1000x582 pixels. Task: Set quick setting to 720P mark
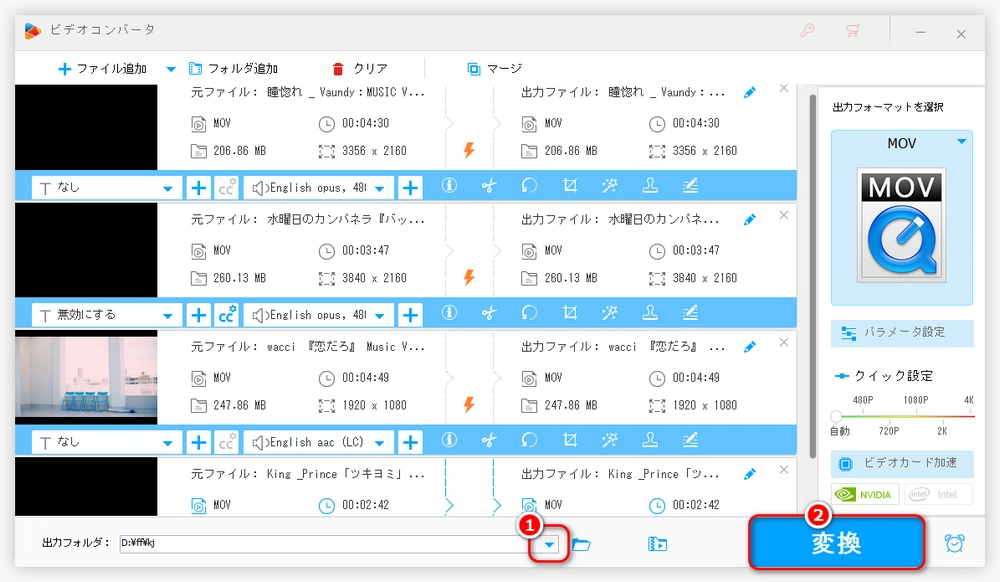(x=888, y=432)
